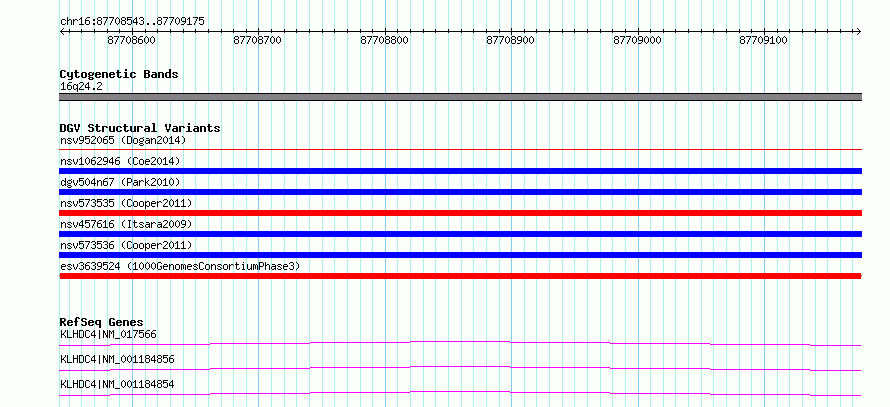
Task: Open KLHDC4|NM_001184854 gene label
Action: click(117, 385)
